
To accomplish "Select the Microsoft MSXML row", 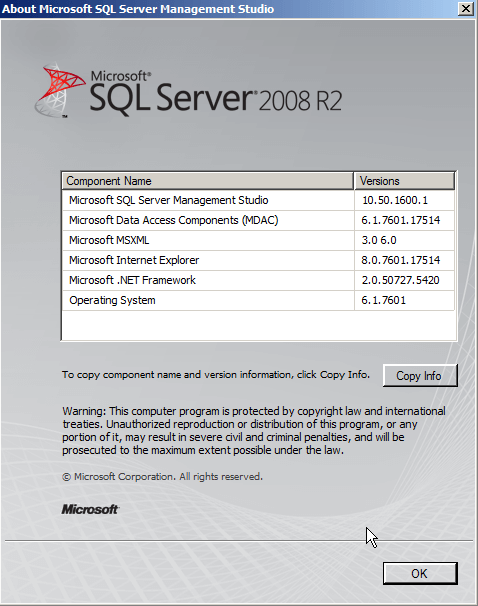I will 258,240.
